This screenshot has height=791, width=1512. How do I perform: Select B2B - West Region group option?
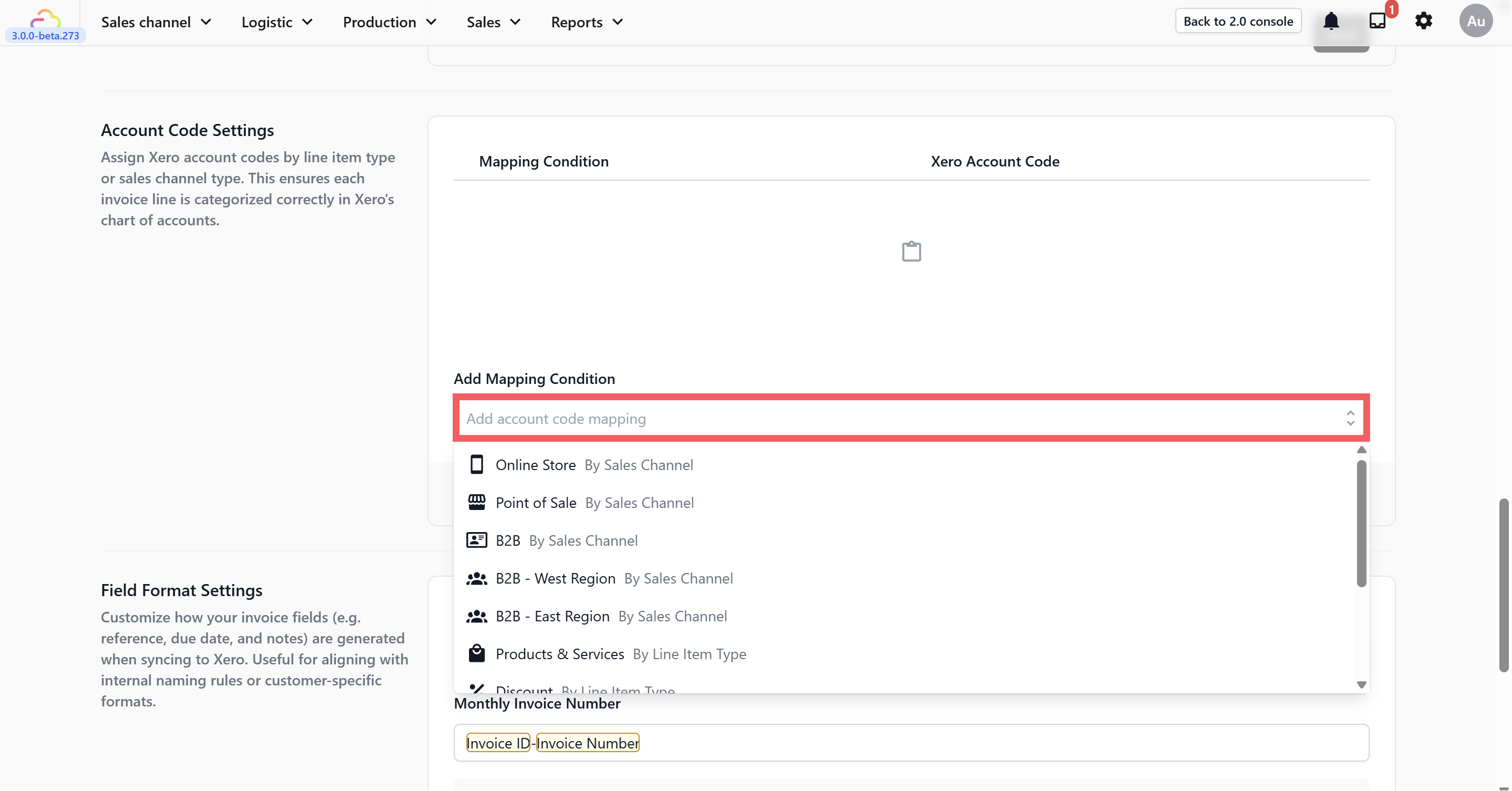(555, 579)
